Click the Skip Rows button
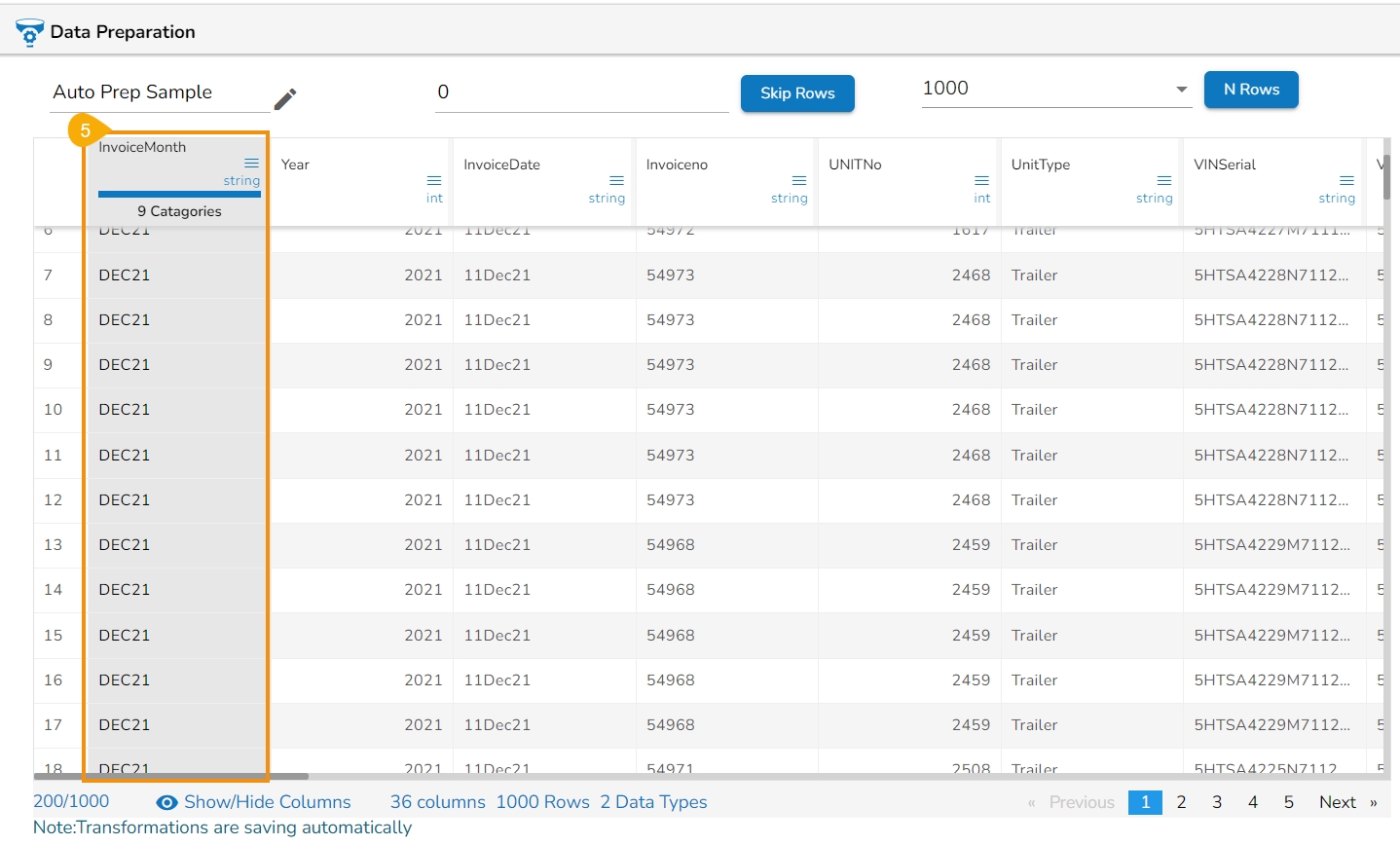 (797, 93)
